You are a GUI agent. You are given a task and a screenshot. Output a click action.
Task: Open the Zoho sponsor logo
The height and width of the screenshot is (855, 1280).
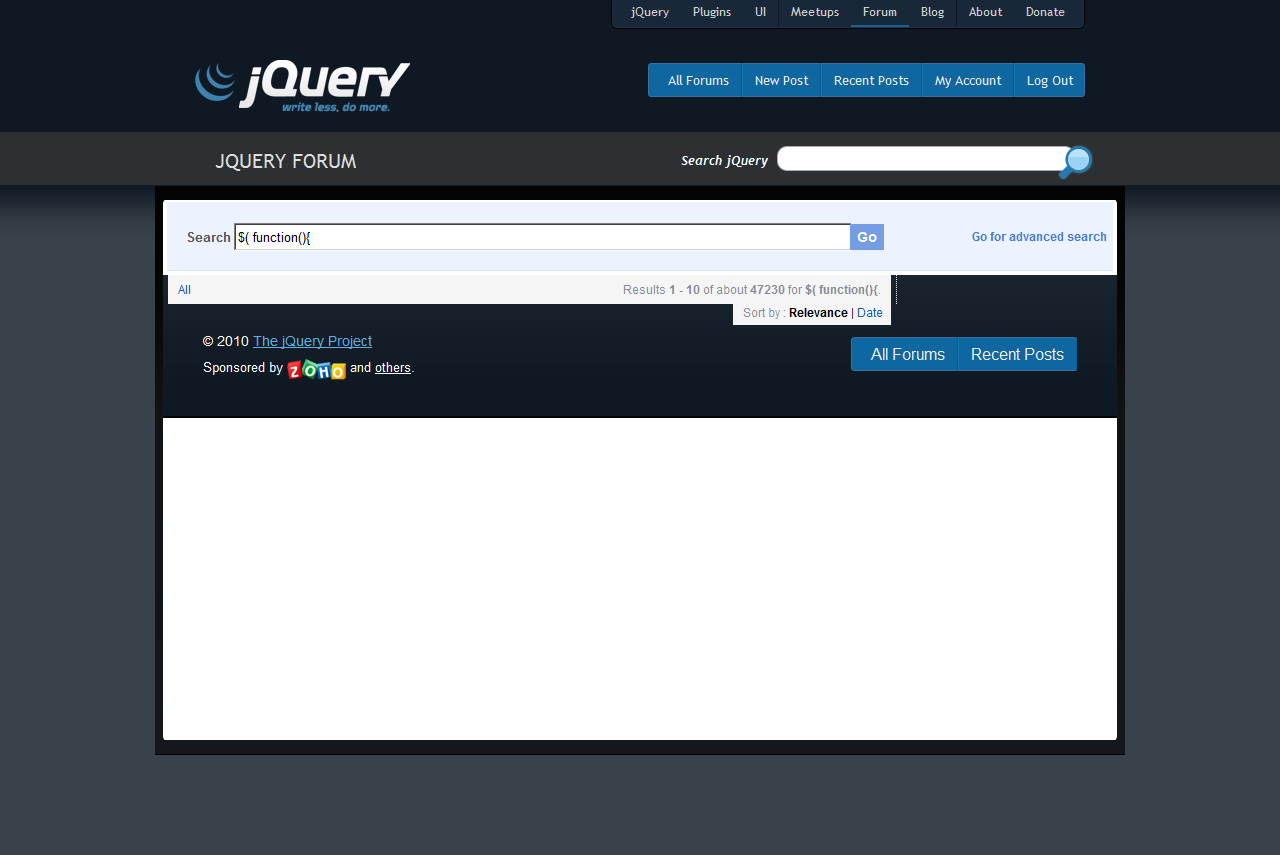pos(317,369)
